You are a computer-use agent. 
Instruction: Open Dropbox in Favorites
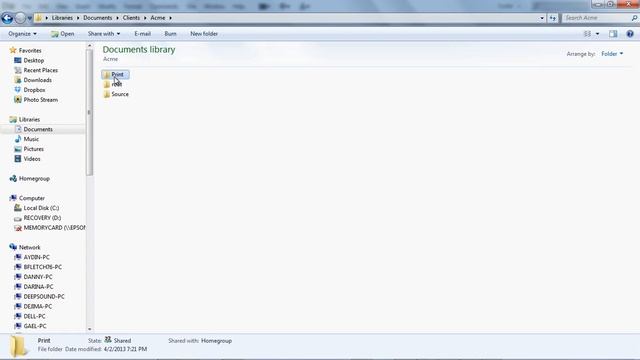[29, 90]
